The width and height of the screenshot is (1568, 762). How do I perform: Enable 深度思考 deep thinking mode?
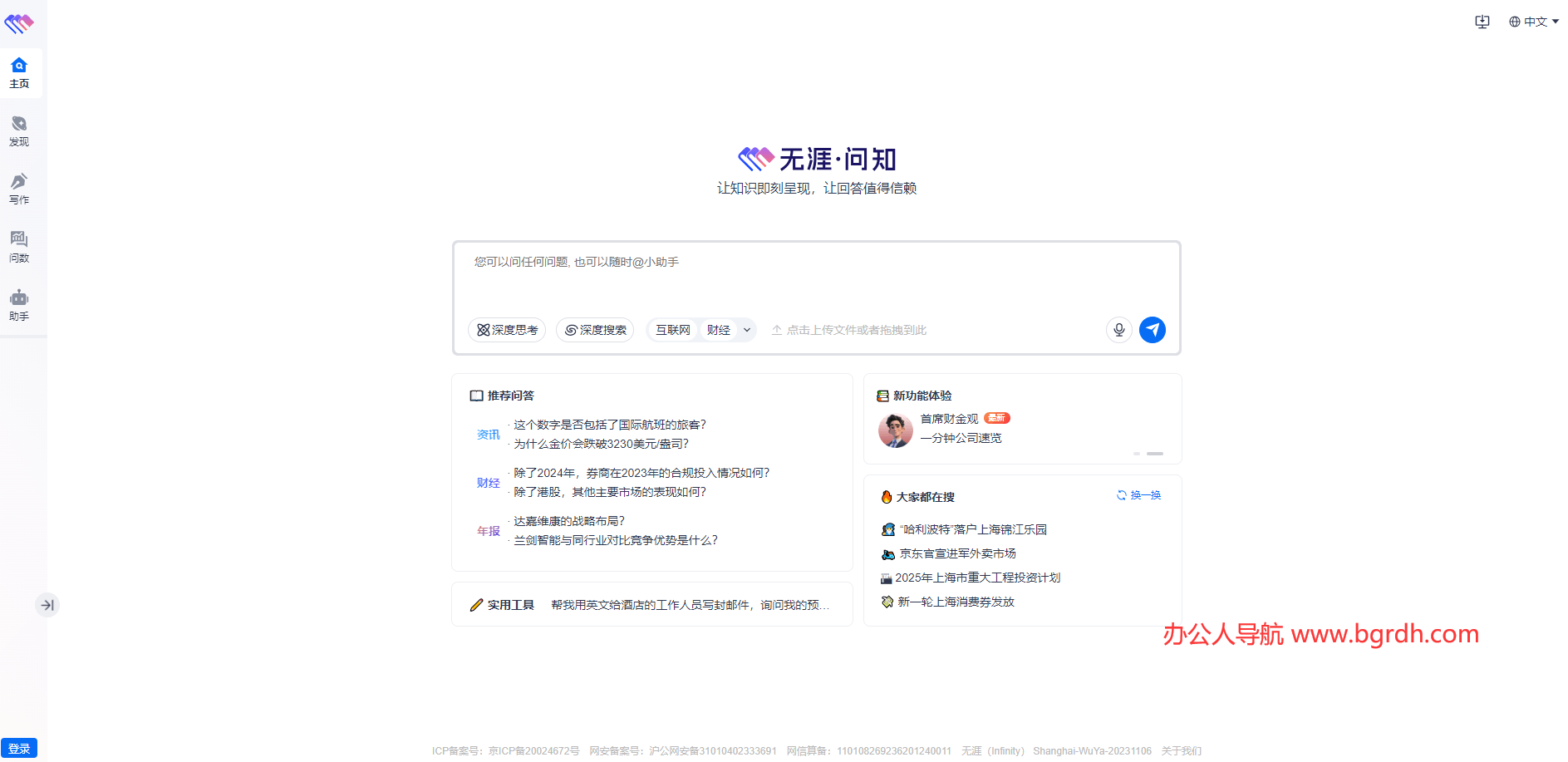[x=507, y=330]
